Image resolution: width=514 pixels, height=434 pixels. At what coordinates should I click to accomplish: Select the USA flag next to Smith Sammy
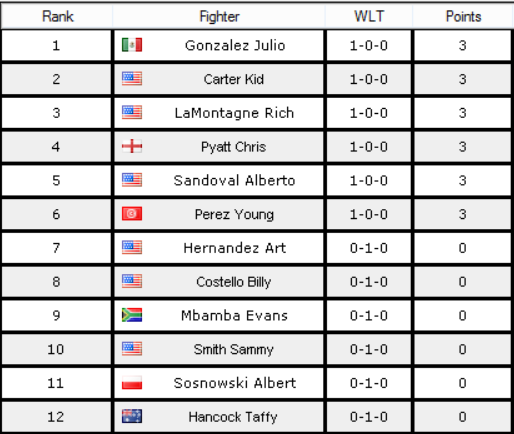click(132, 349)
